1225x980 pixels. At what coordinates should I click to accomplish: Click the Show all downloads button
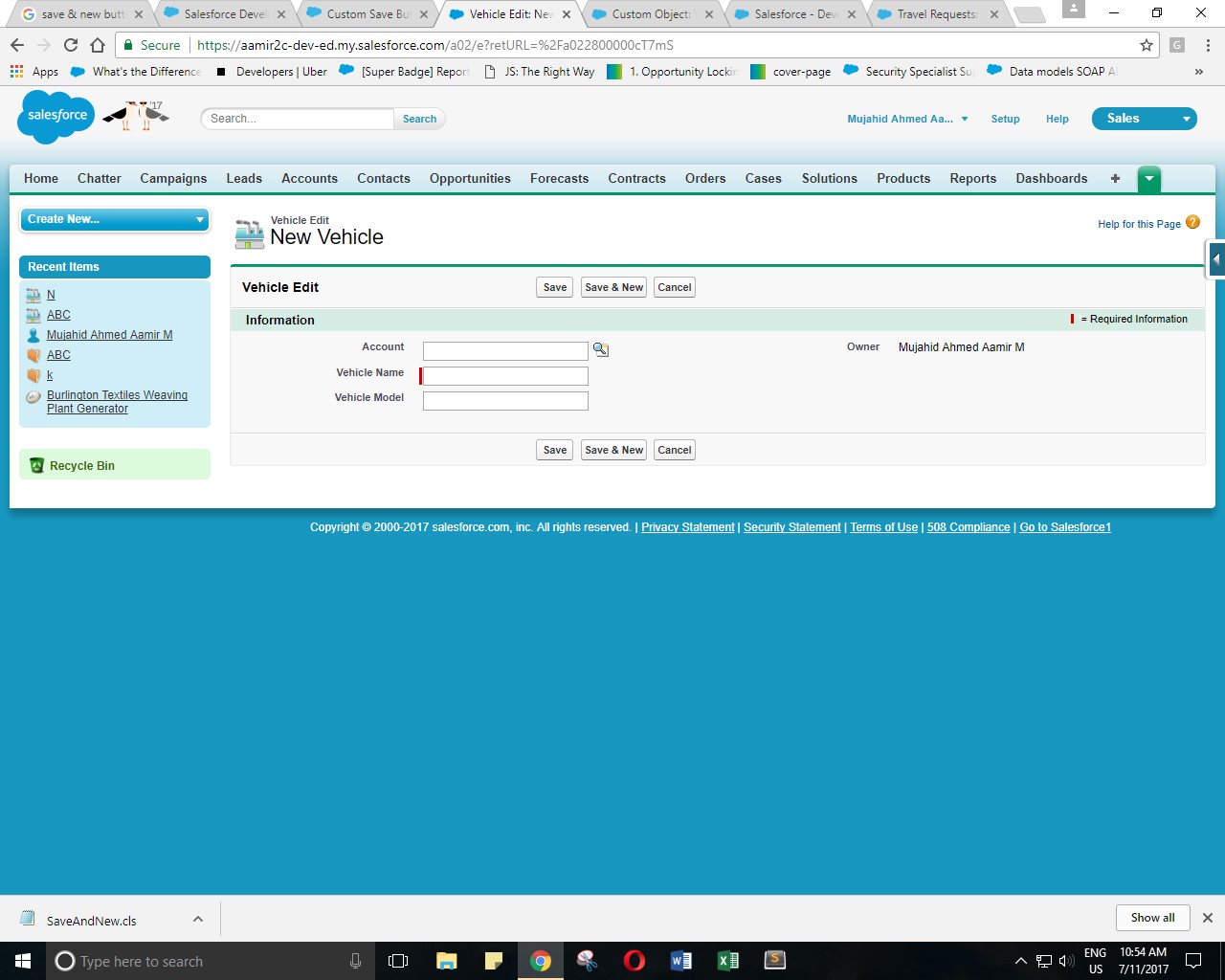[x=1152, y=918]
